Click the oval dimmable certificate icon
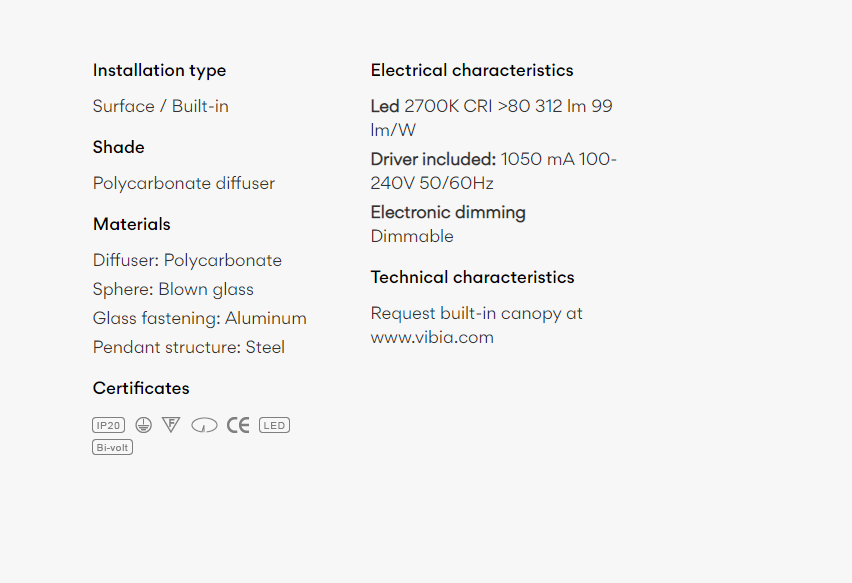This screenshot has width=852, height=583. (x=204, y=425)
